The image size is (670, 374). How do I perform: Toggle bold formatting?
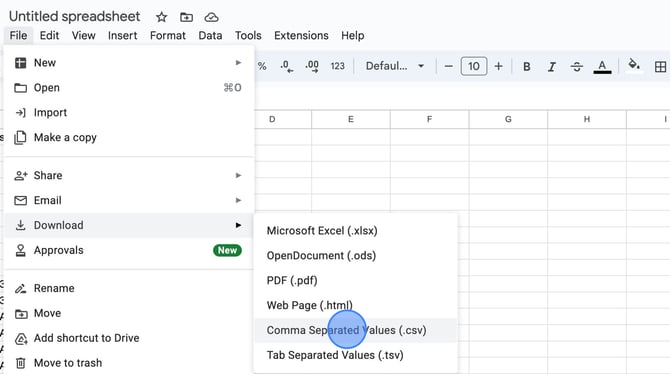[x=527, y=66]
